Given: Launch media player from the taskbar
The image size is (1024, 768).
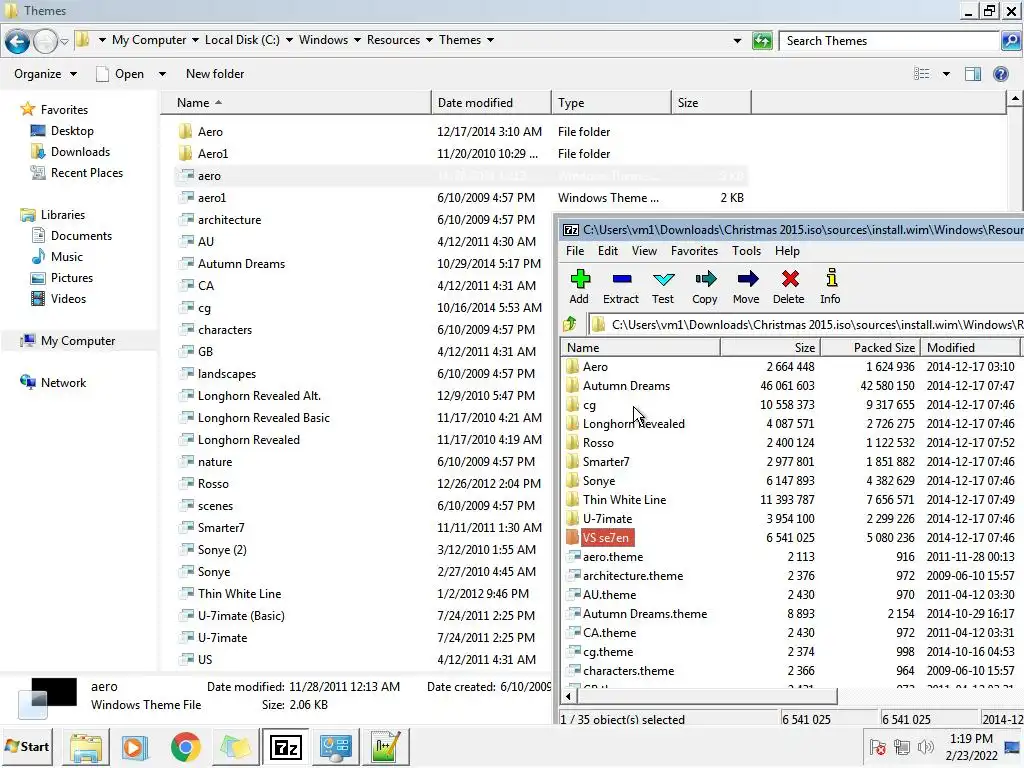Looking at the screenshot, I should [135, 747].
